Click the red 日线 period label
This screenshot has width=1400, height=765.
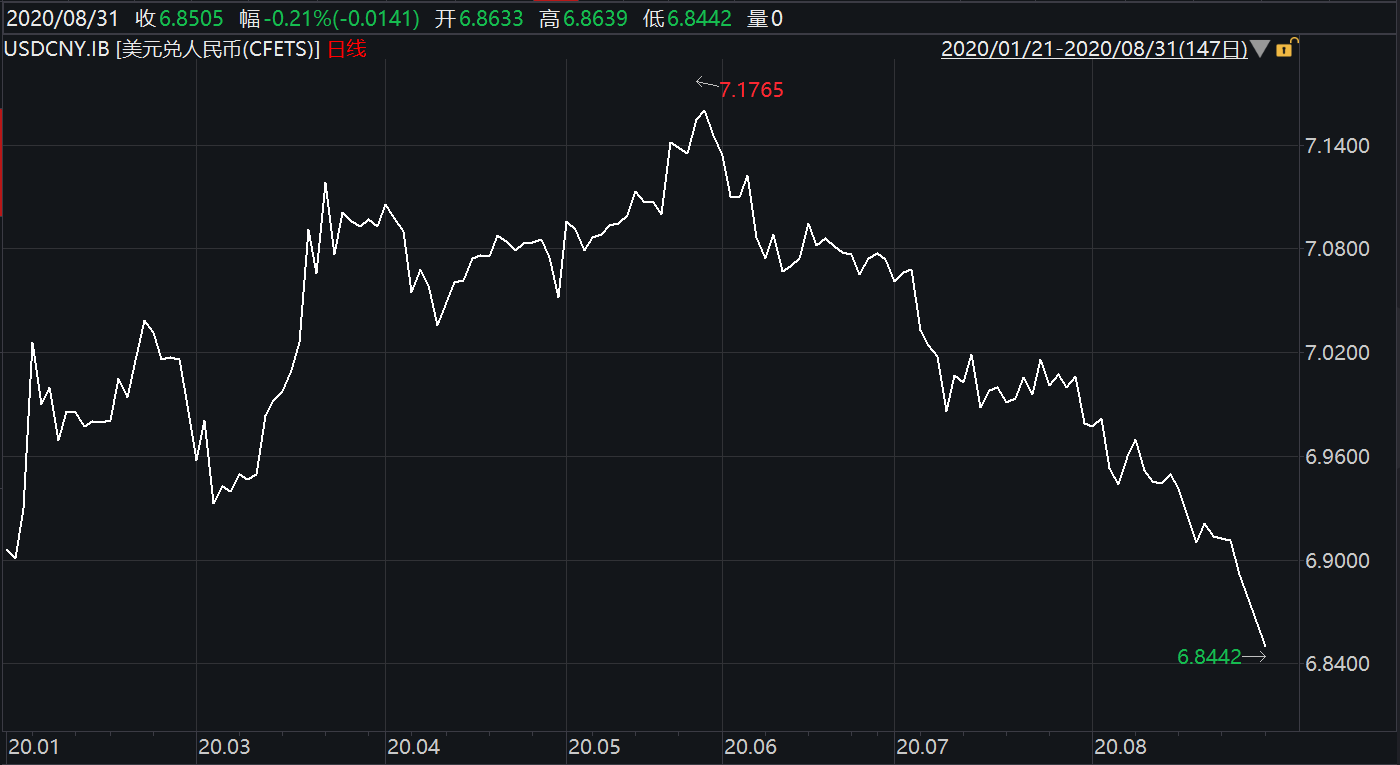347,49
